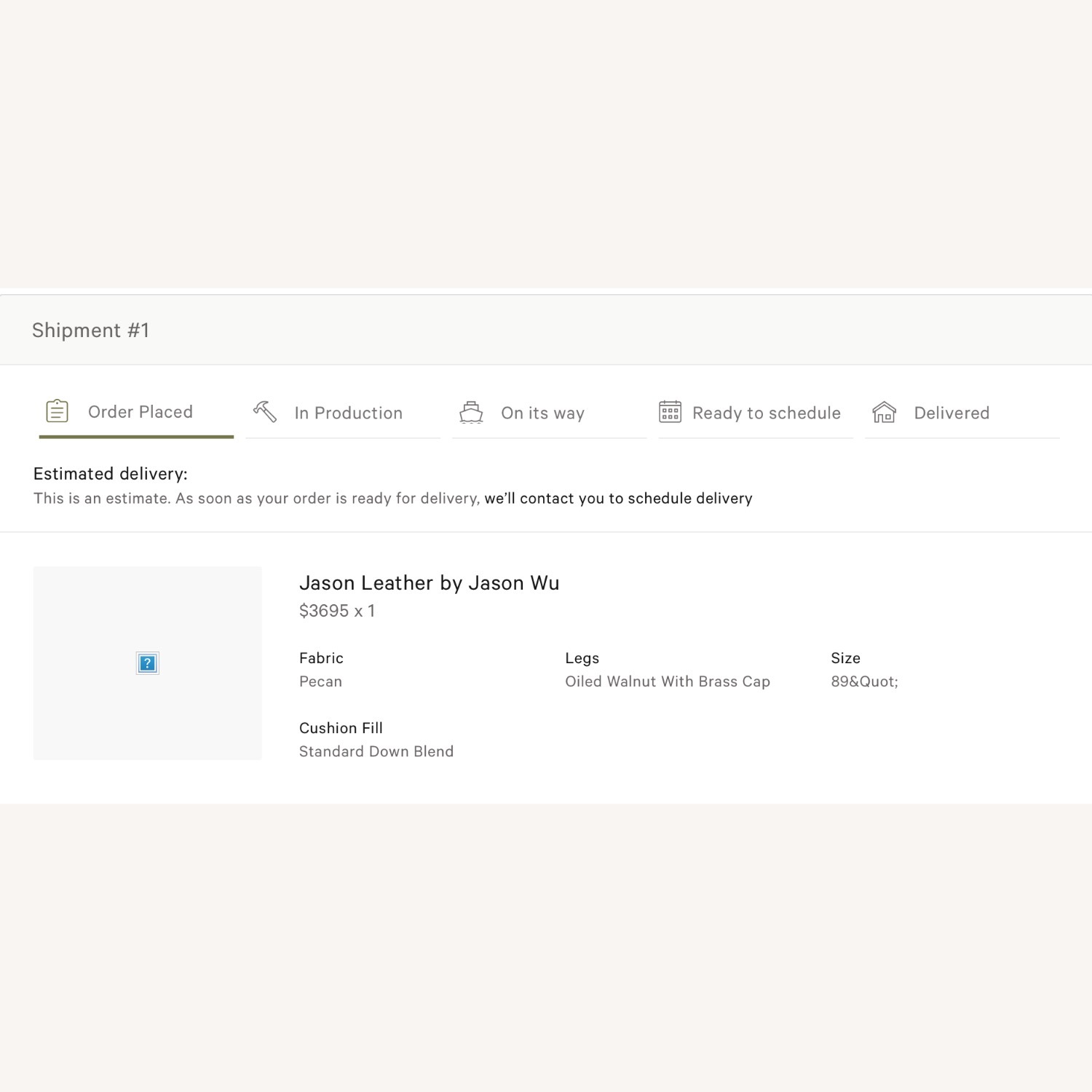
Task: Click the hammer icon for In Production
Action: pos(265,412)
